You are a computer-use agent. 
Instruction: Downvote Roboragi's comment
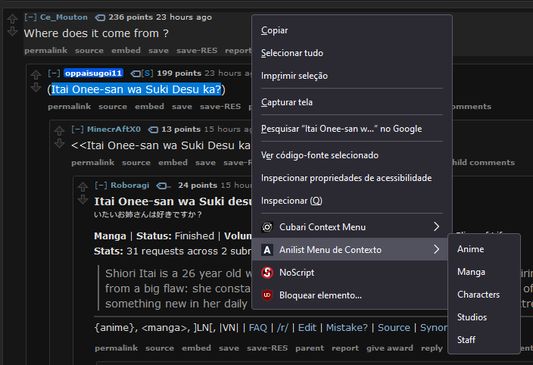(83, 199)
